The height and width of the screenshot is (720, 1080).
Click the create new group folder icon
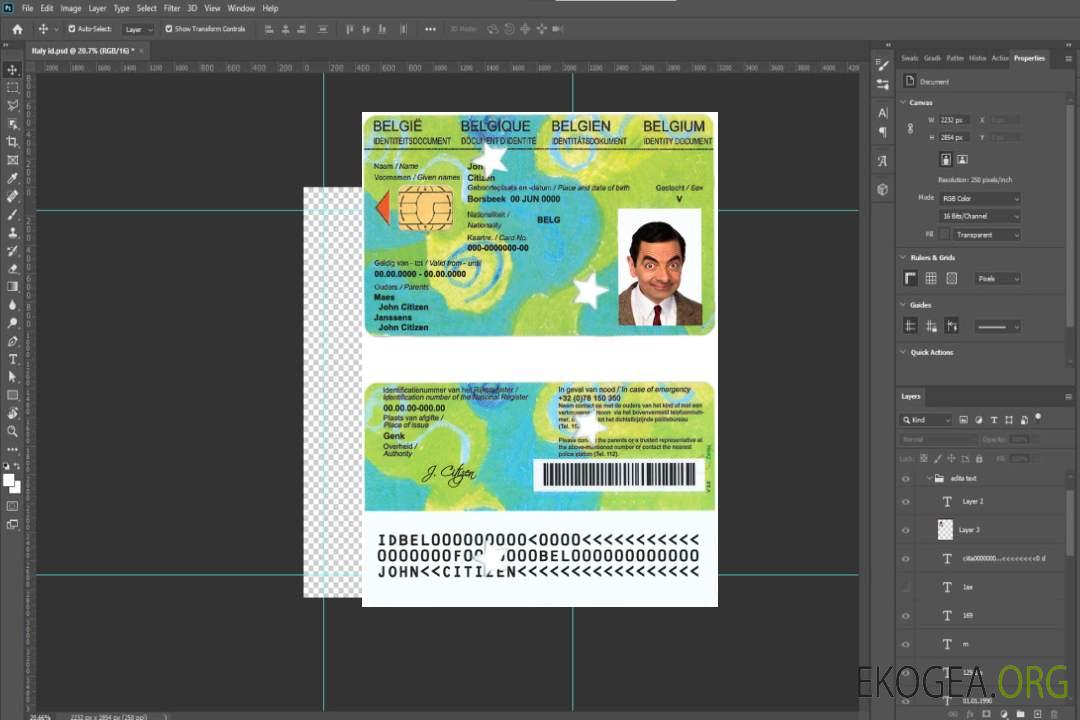click(1020, 714)
